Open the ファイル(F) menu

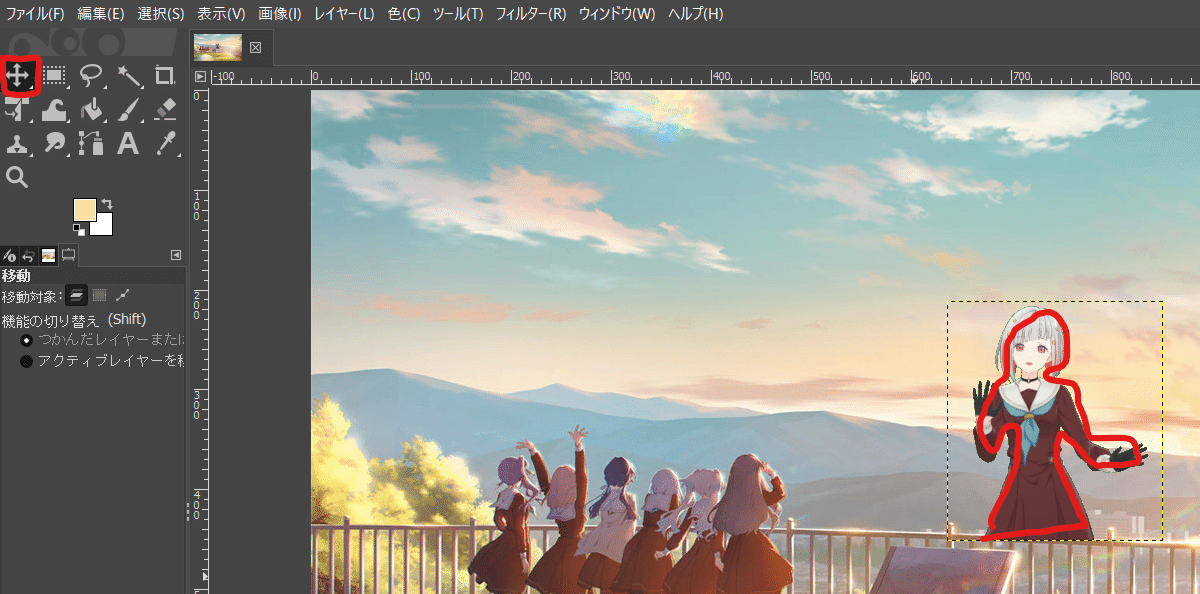(x=35, y=14)
